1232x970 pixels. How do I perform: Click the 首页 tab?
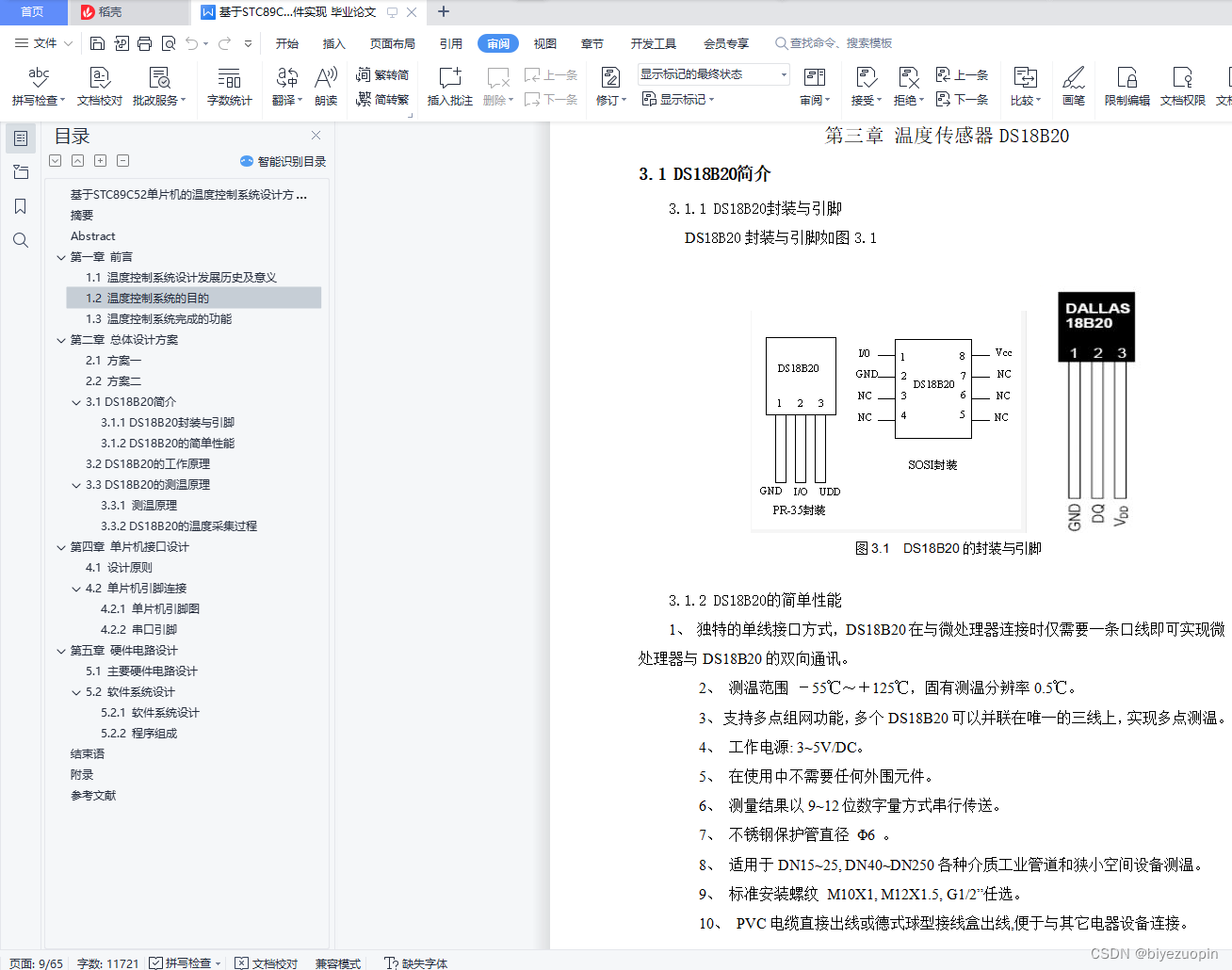(33, 12)
